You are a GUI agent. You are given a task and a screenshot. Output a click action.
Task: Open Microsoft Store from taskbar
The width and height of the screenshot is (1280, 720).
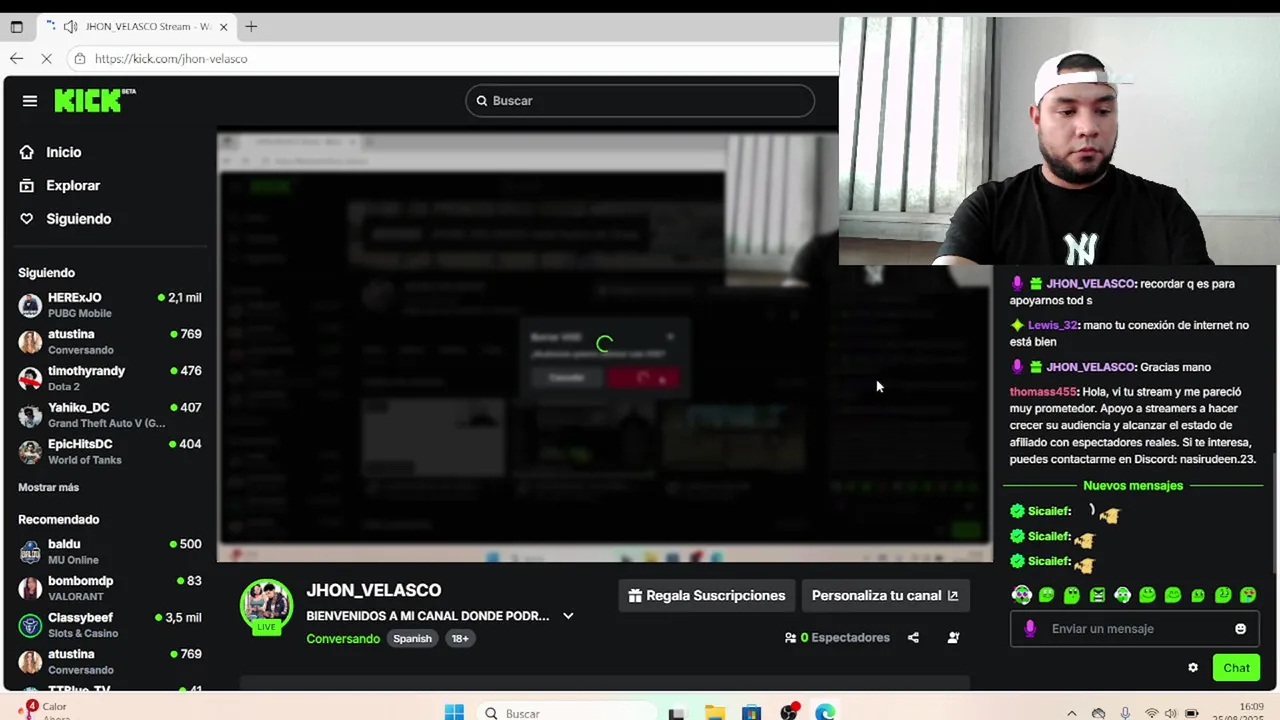(751, 713)
